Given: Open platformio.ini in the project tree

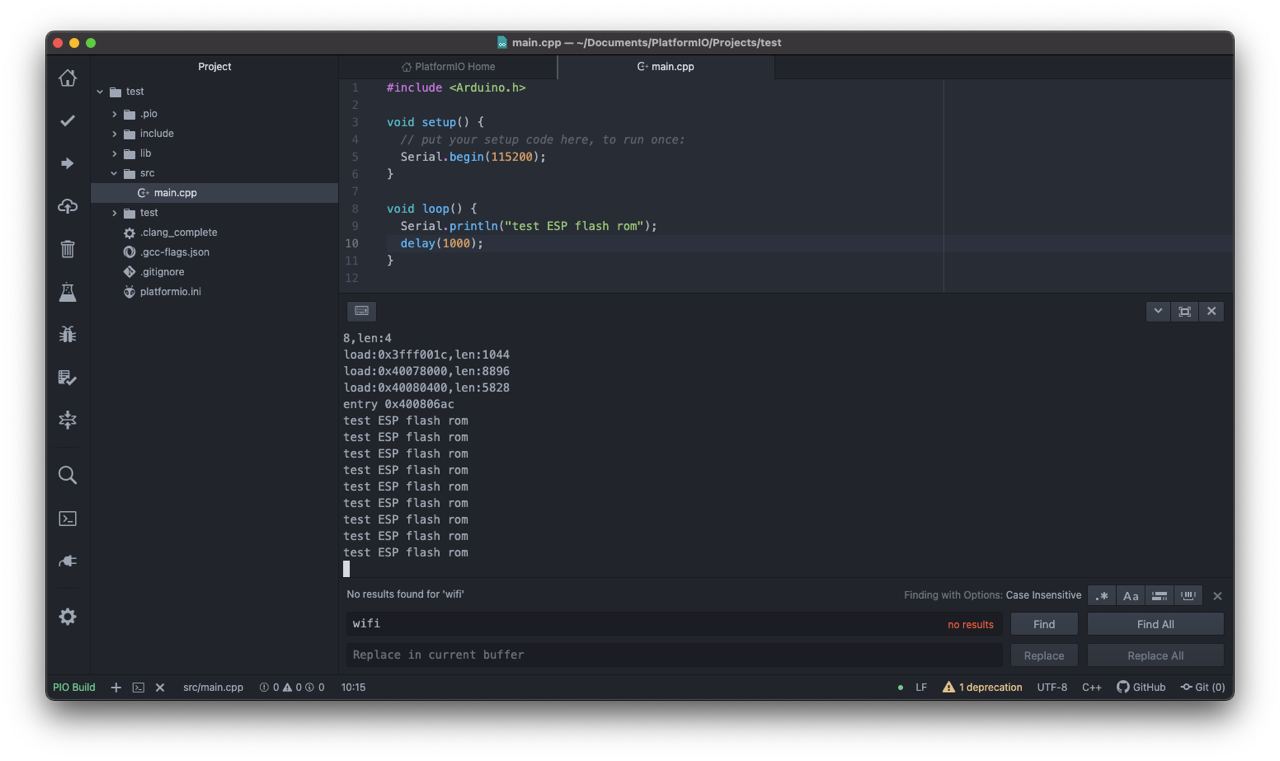Looking at the screenshot, I should pos(170,292).
